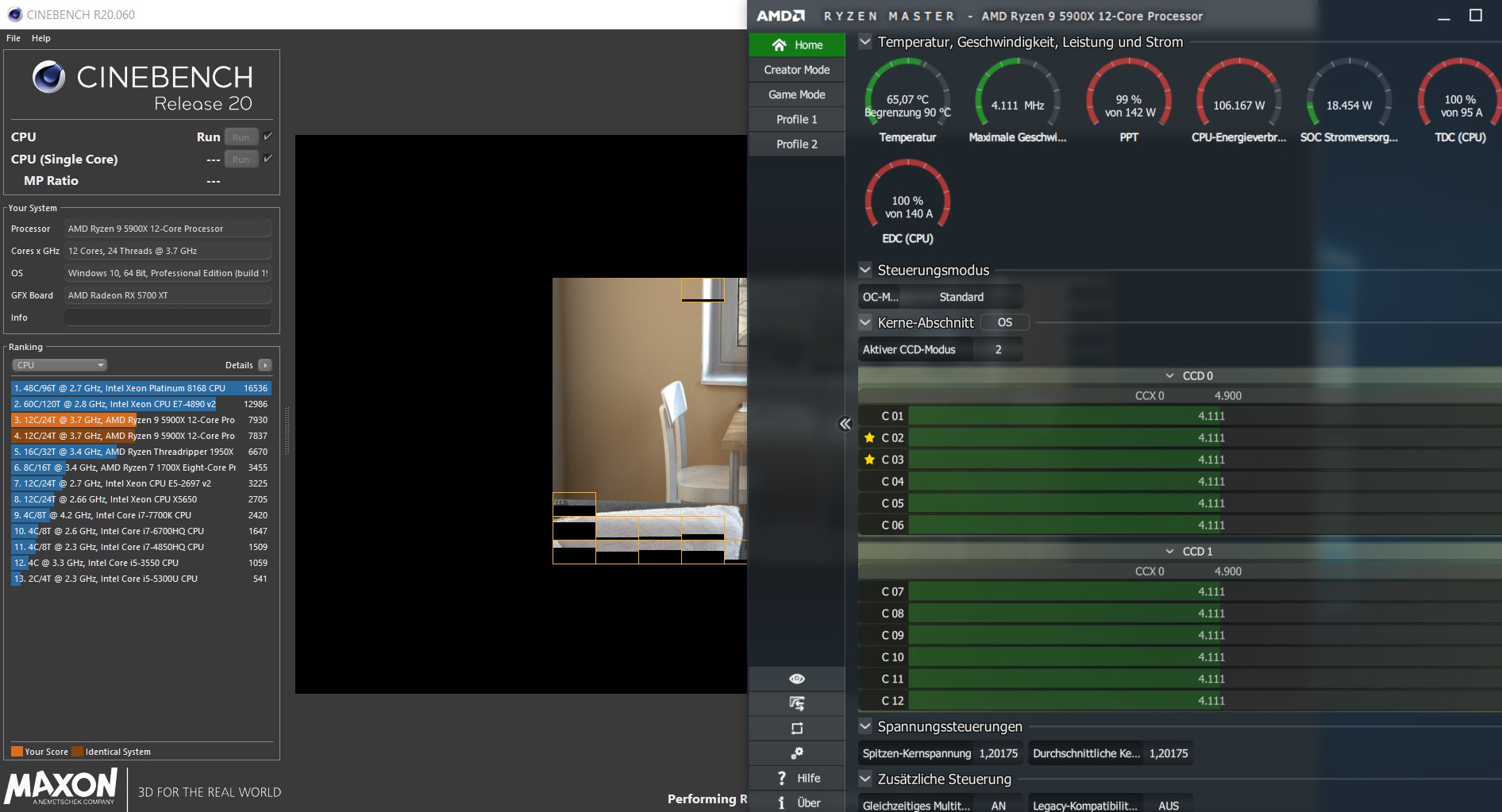
Task: Click the empty Info input field
Action: tap(168, 317)
